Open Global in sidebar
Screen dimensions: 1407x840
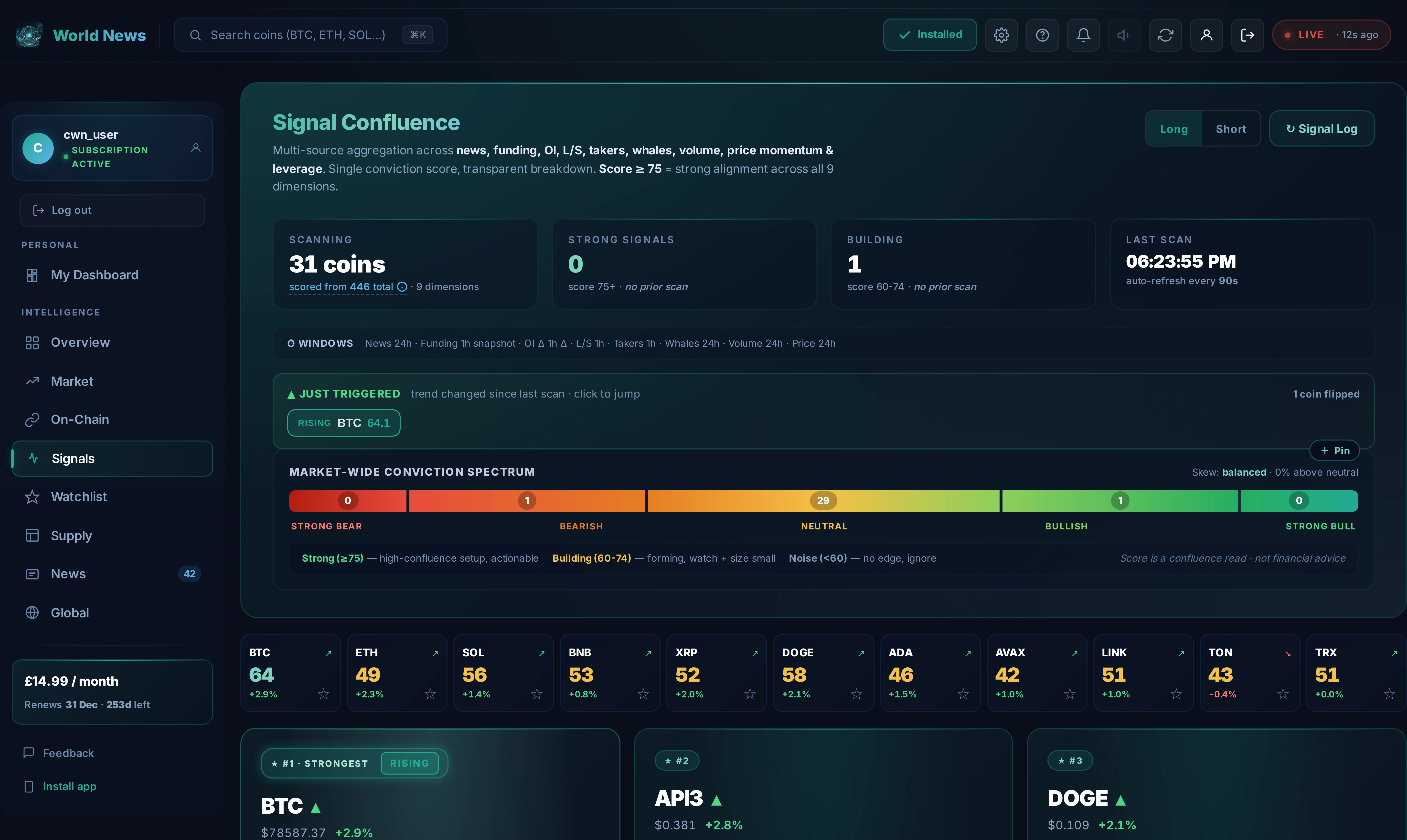point(112,613)
